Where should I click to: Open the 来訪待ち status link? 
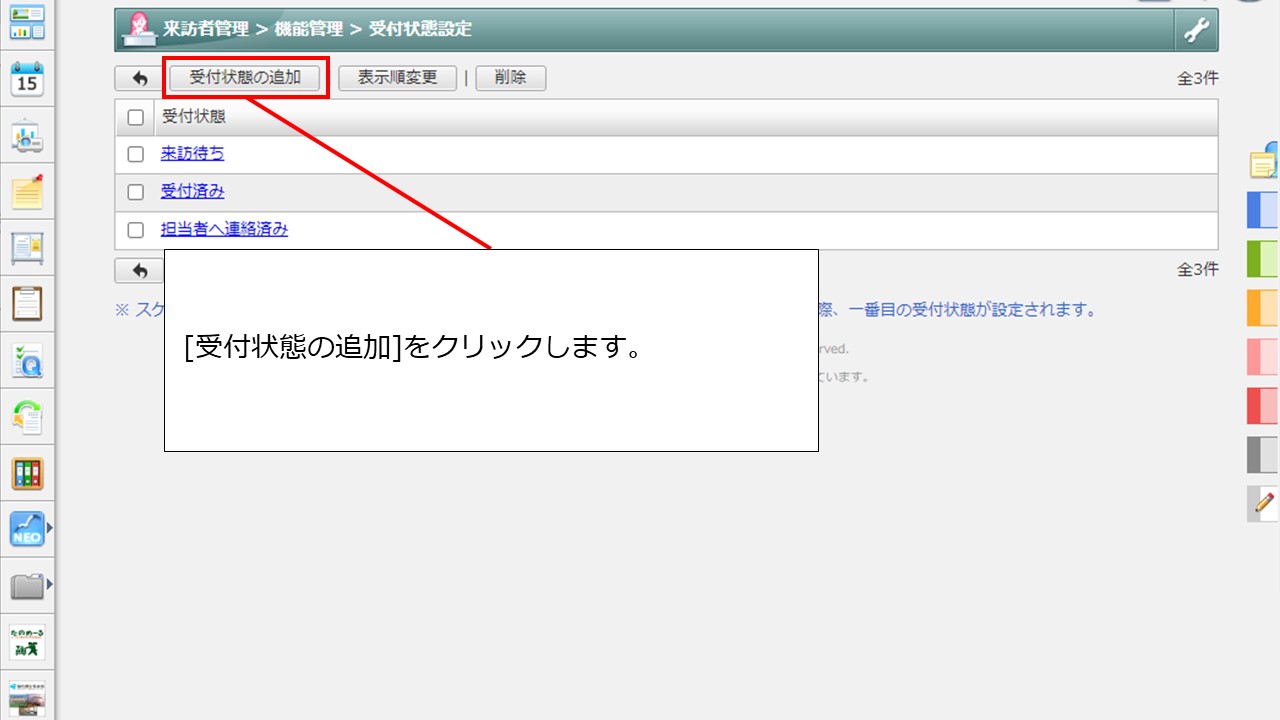(192, 154)
